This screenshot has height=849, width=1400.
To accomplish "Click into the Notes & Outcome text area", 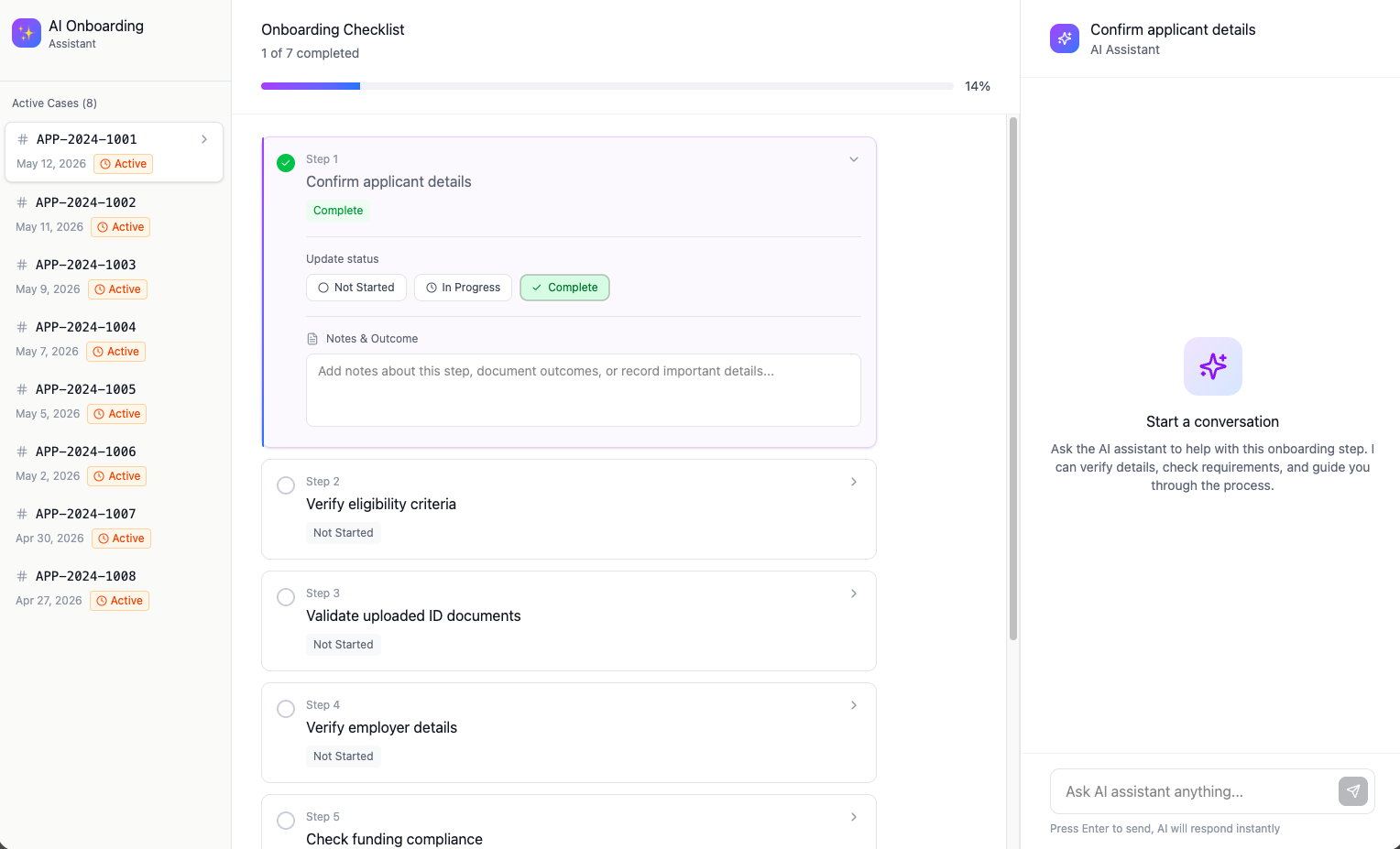I will coord(584,390).
